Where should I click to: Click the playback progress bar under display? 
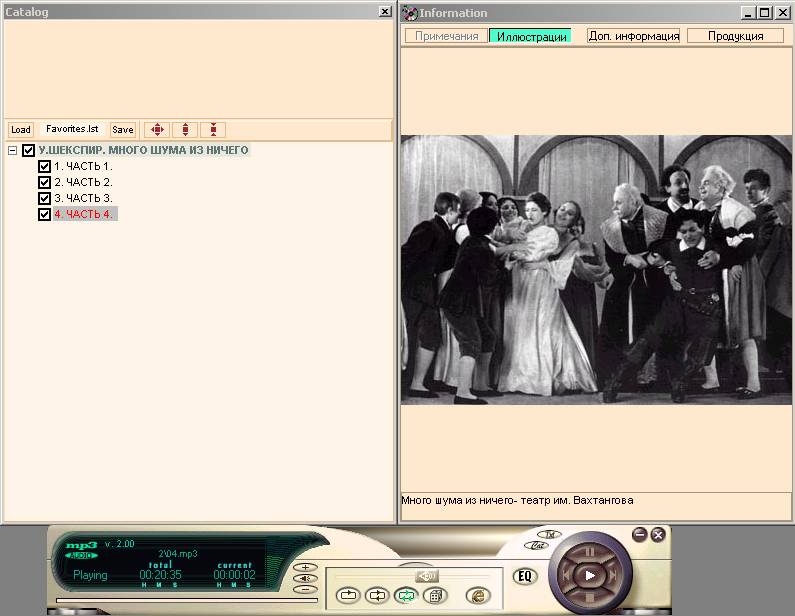(187, 600)
